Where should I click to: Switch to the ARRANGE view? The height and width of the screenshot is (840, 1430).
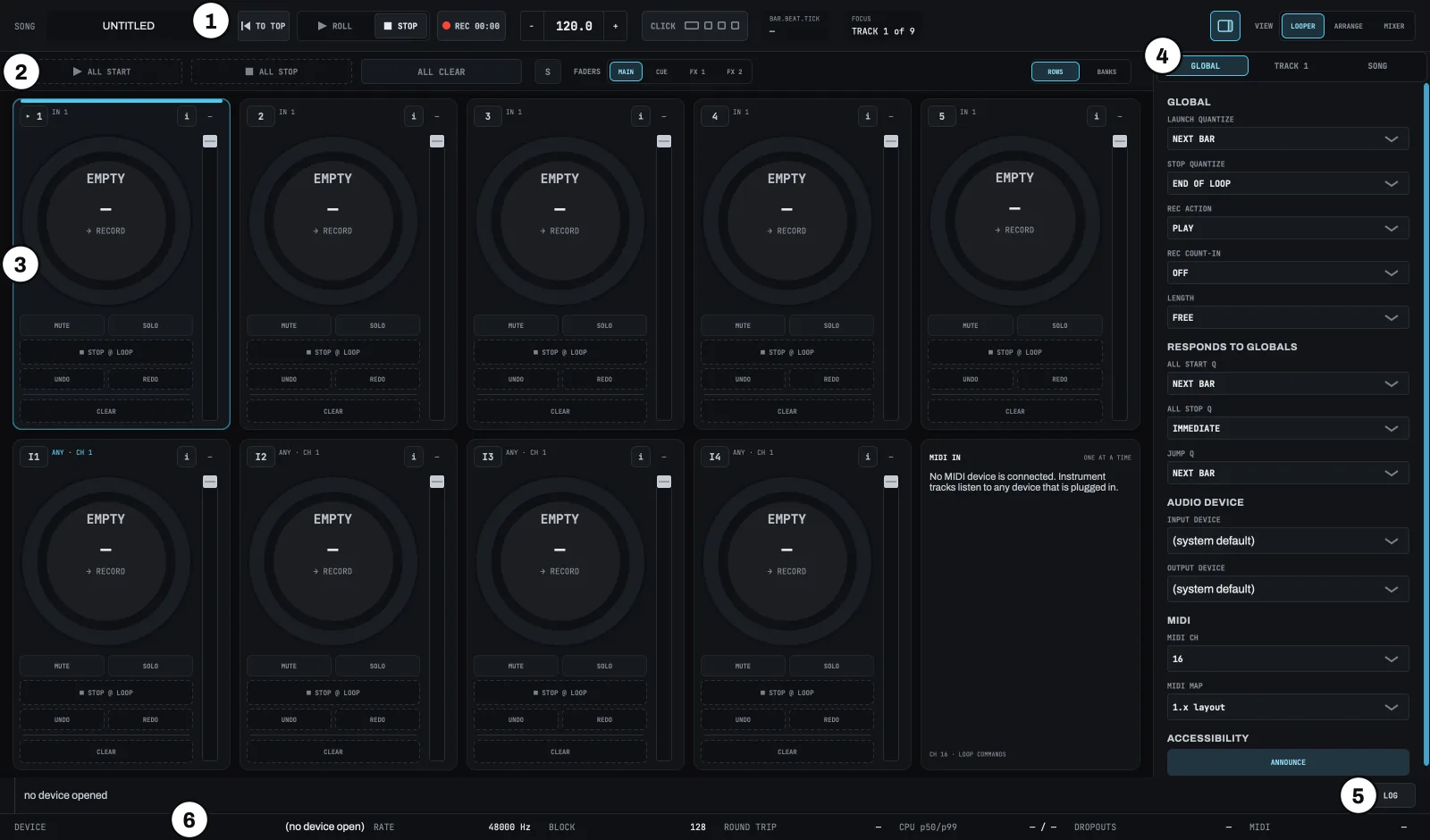point(1348,26)
